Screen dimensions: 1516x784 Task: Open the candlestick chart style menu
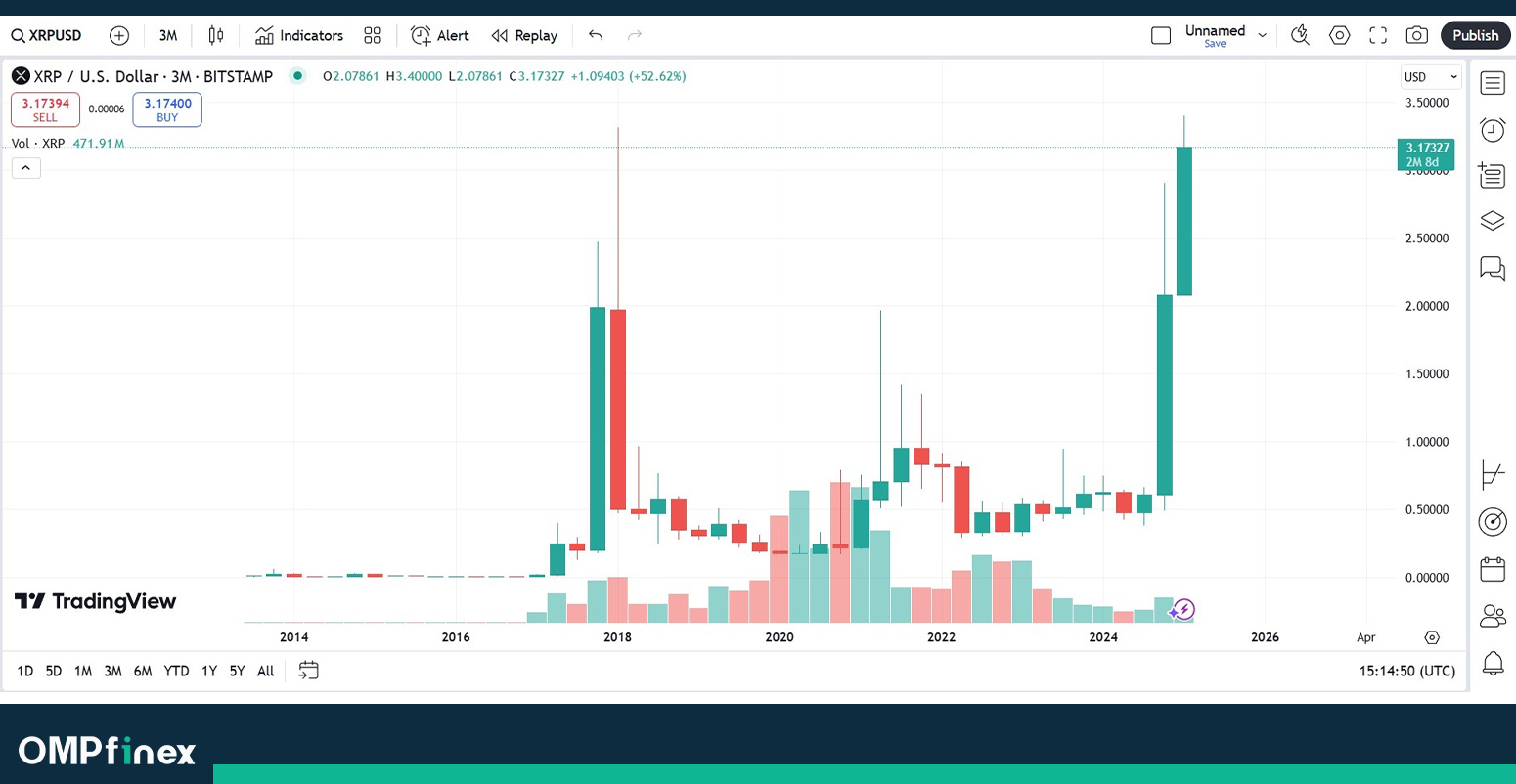[x=216, y=36]
